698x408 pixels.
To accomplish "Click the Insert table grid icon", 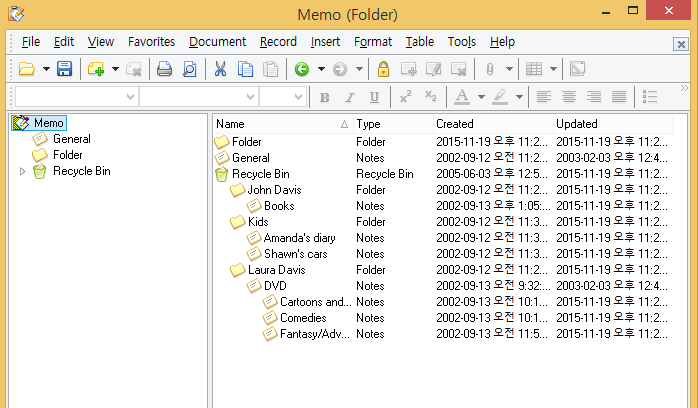I will coord(534,69).
